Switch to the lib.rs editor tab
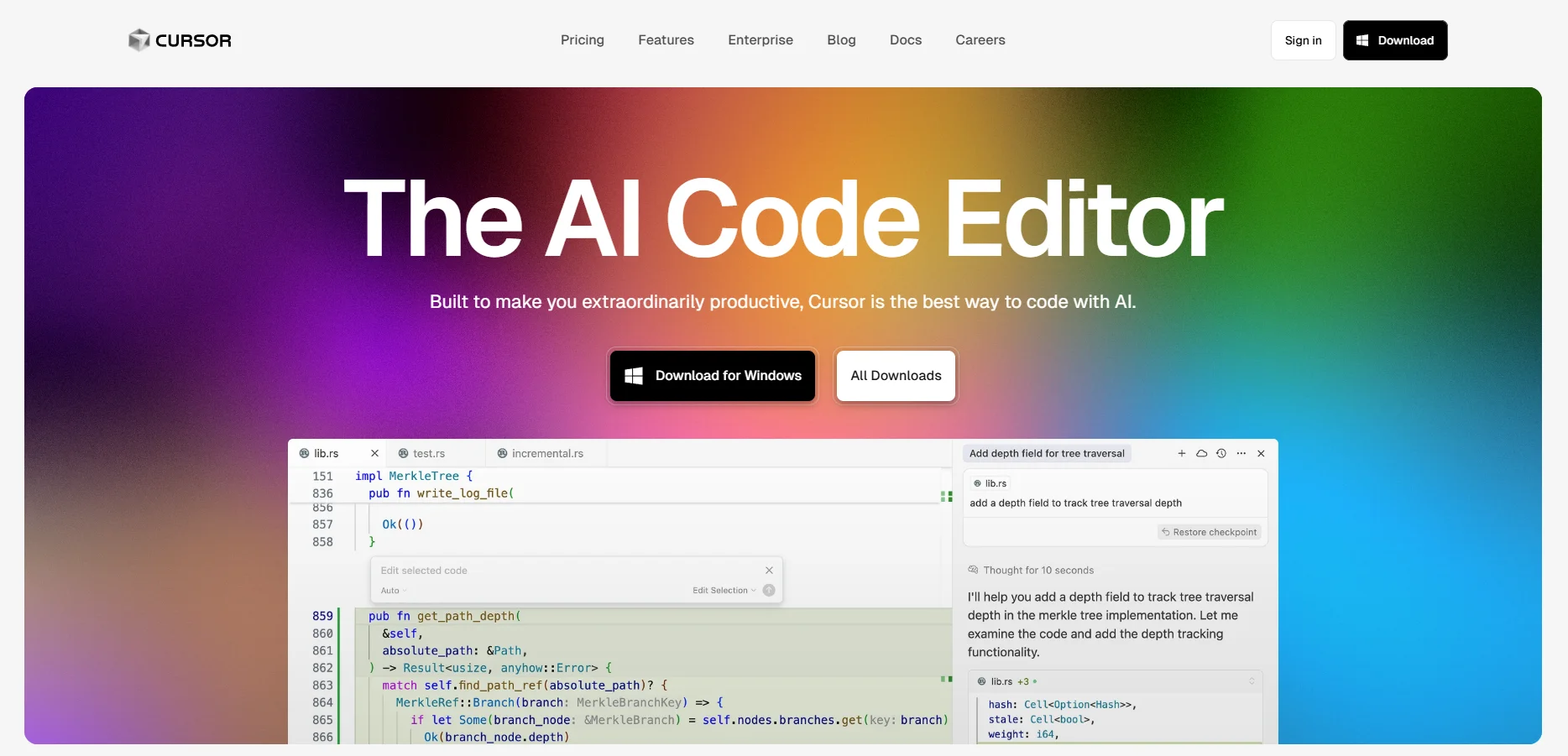 click(x=327, y=453)
